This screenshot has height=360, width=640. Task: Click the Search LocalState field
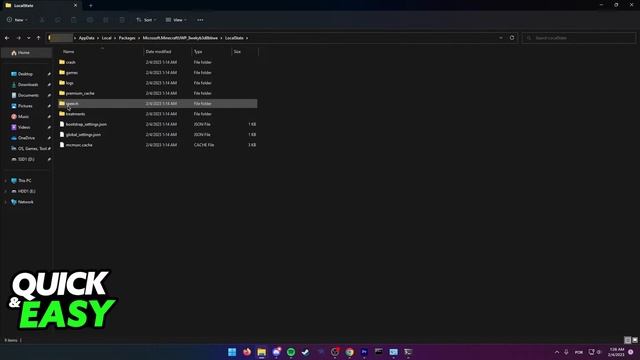[579, 38]
